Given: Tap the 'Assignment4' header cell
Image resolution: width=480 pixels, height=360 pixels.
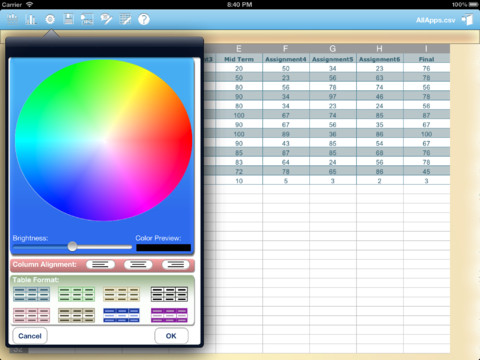Looking at the screenshot, I should (286, 59).
